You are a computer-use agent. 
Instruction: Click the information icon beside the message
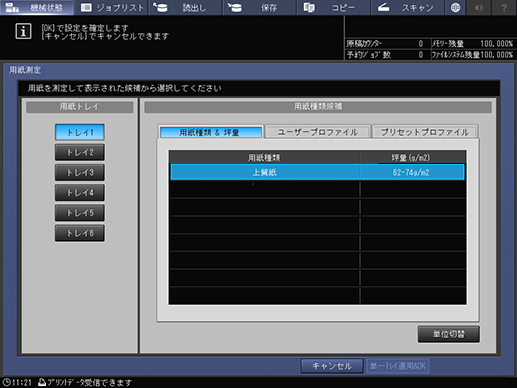click(23, 31)
